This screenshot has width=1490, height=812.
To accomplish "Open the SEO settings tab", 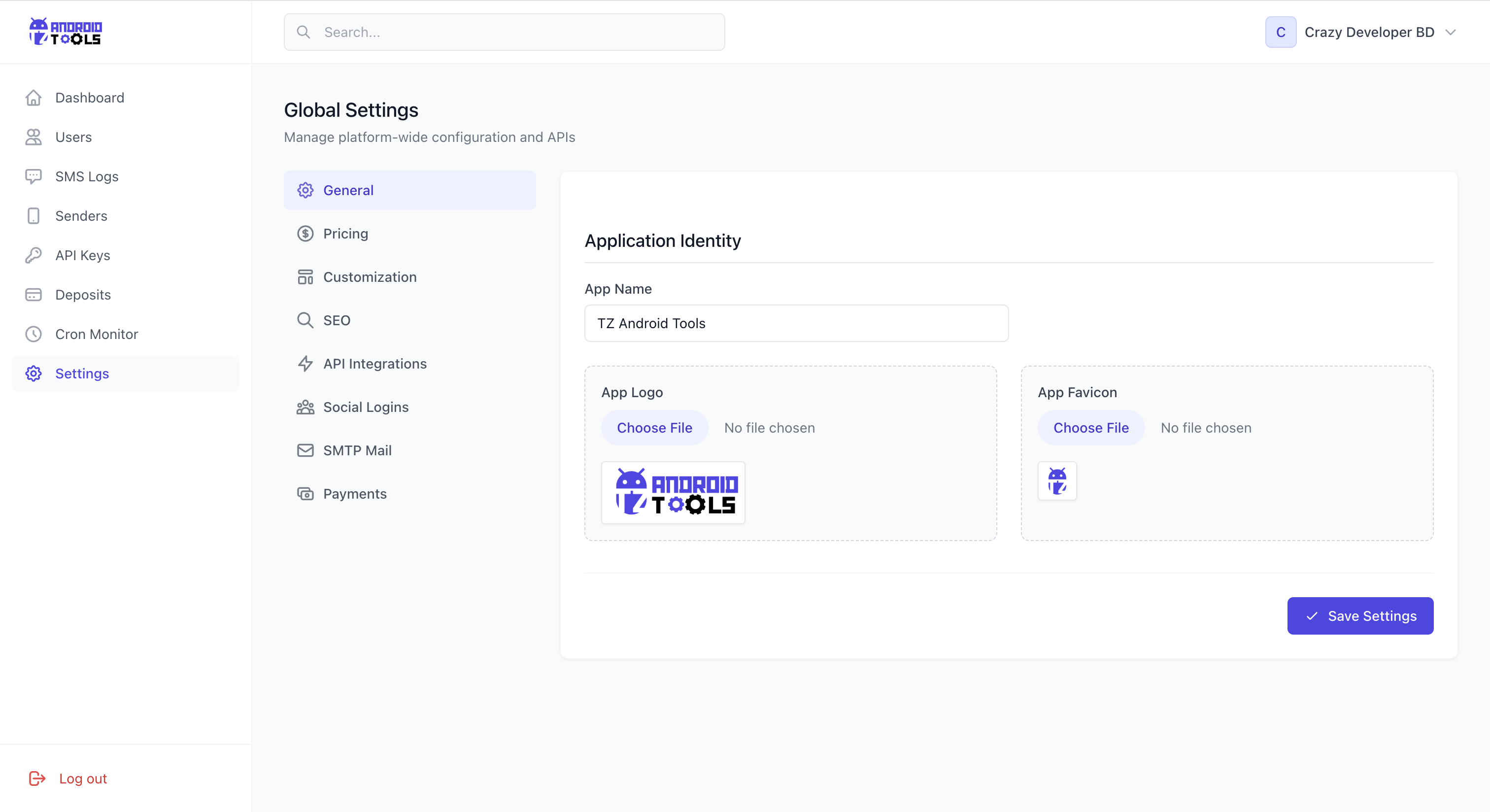I will [x=409, y=320].
